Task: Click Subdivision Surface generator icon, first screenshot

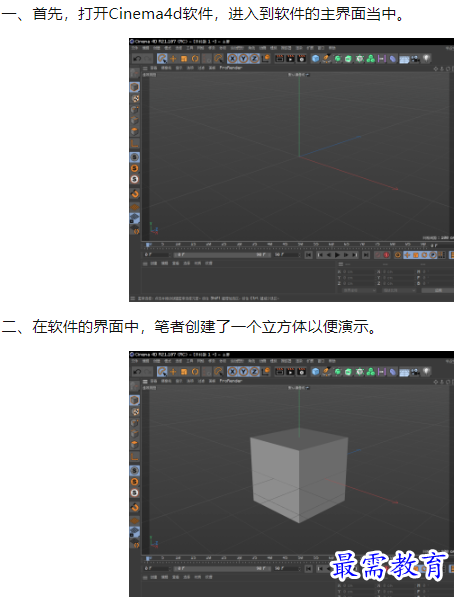Action: [338, 59]
